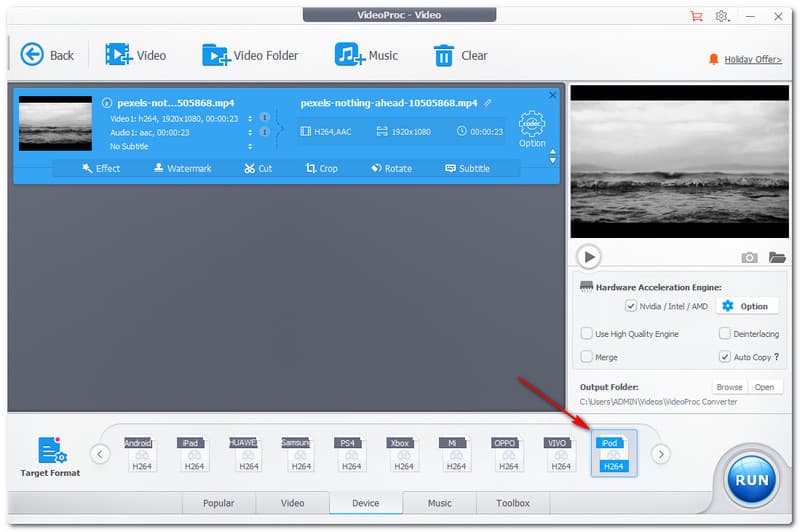Expand the Audio1 track selector
The width and height of the screenshot is (800, 532).
pyautogui.click(x=250, y=132)
